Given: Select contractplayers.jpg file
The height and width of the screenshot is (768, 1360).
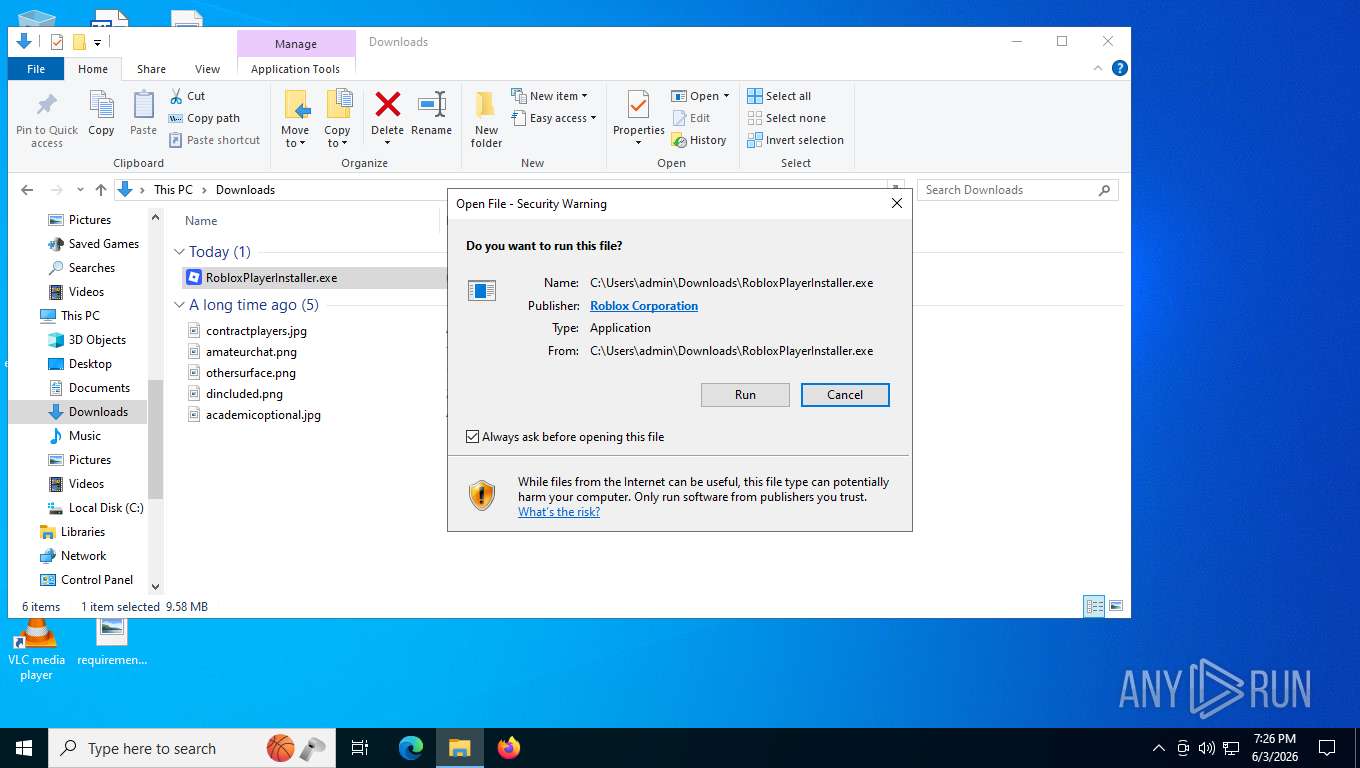Looking at the screenshot, I should click(256, 331).
